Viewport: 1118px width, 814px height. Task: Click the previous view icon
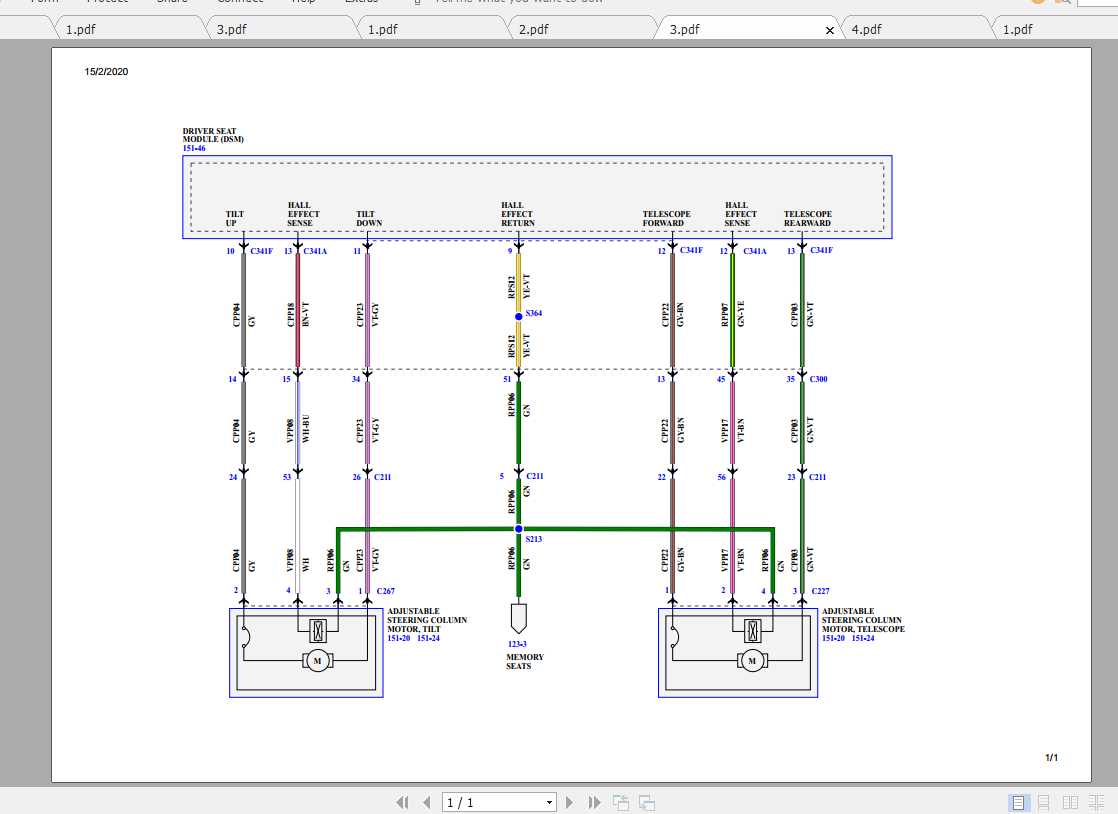point(619,802)
